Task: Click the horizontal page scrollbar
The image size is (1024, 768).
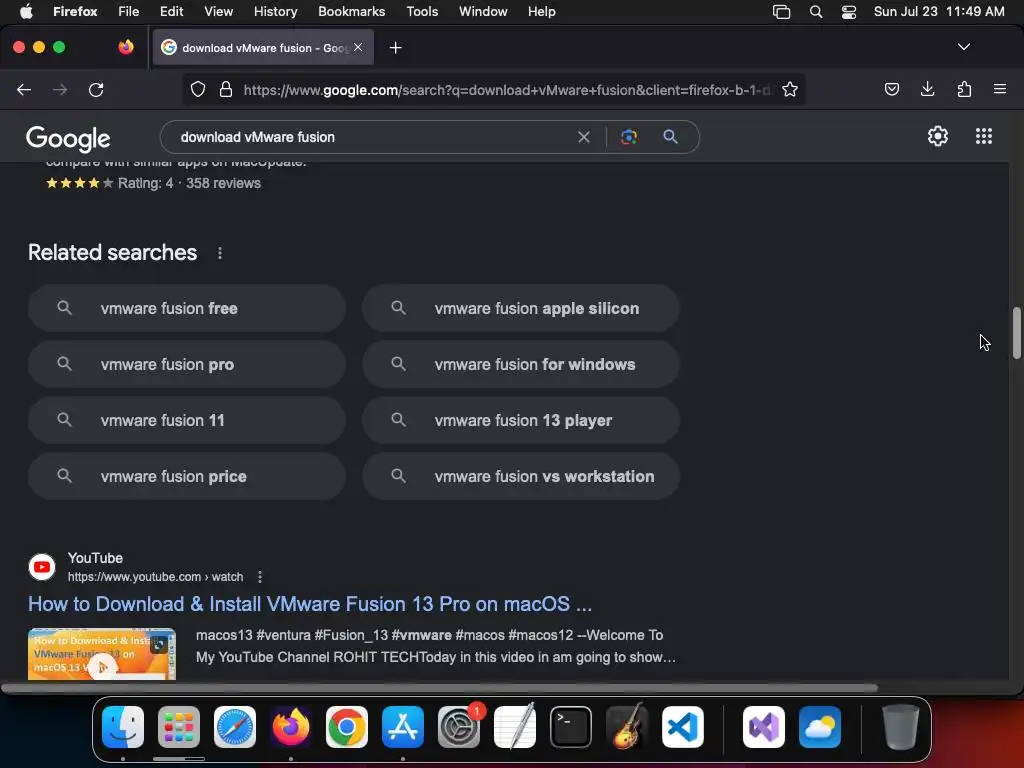Action: tap(439, 688)
